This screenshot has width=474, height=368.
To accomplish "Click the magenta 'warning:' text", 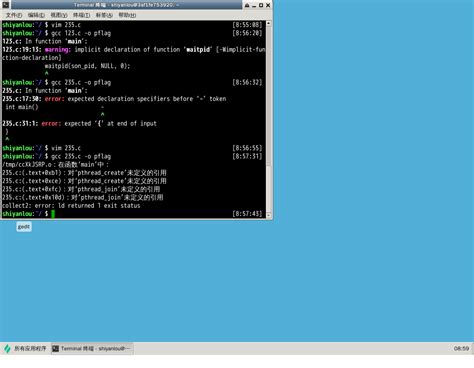I will [x=58, y=49].
